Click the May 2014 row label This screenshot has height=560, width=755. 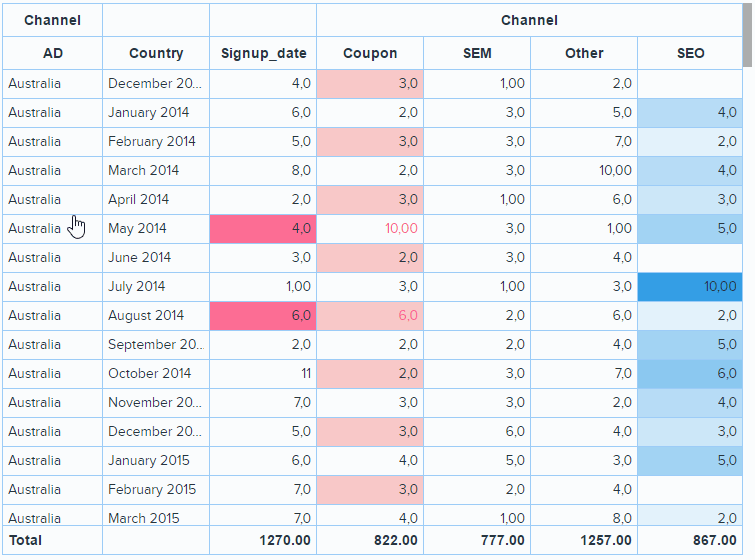(137, 228)
